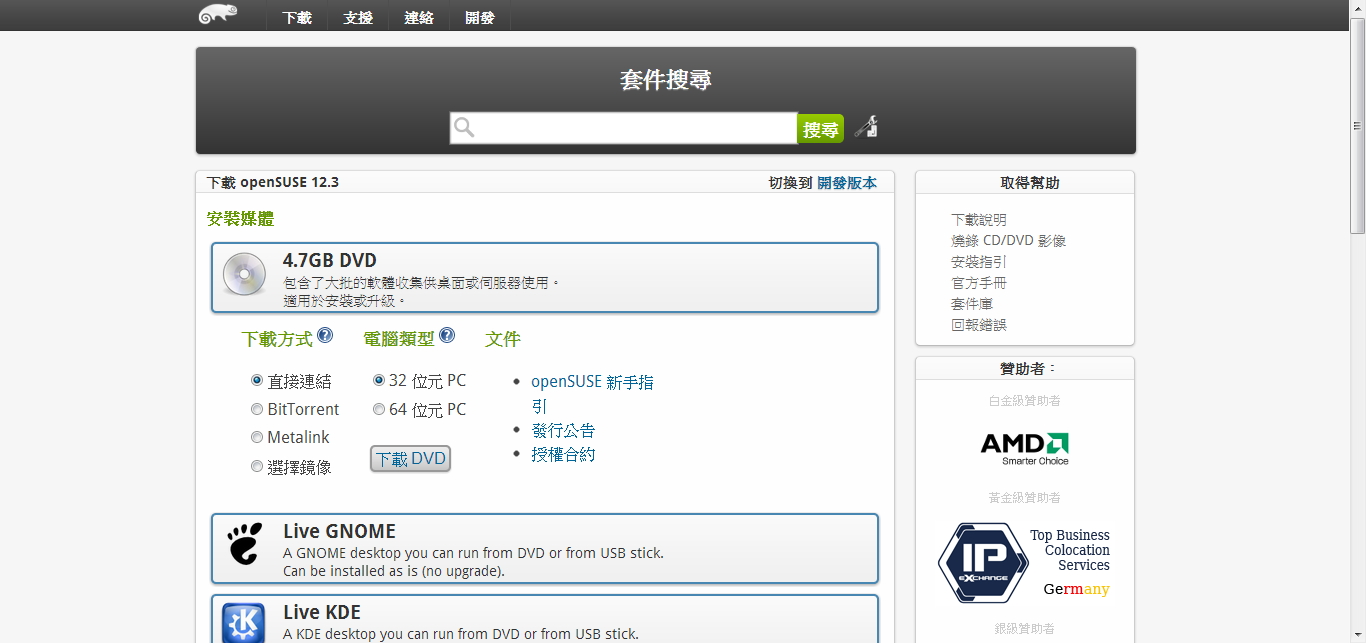Viewport: 1366px width, 643px height.
Task: Click the magnifier icon in search box
Action: click(464, 127)
